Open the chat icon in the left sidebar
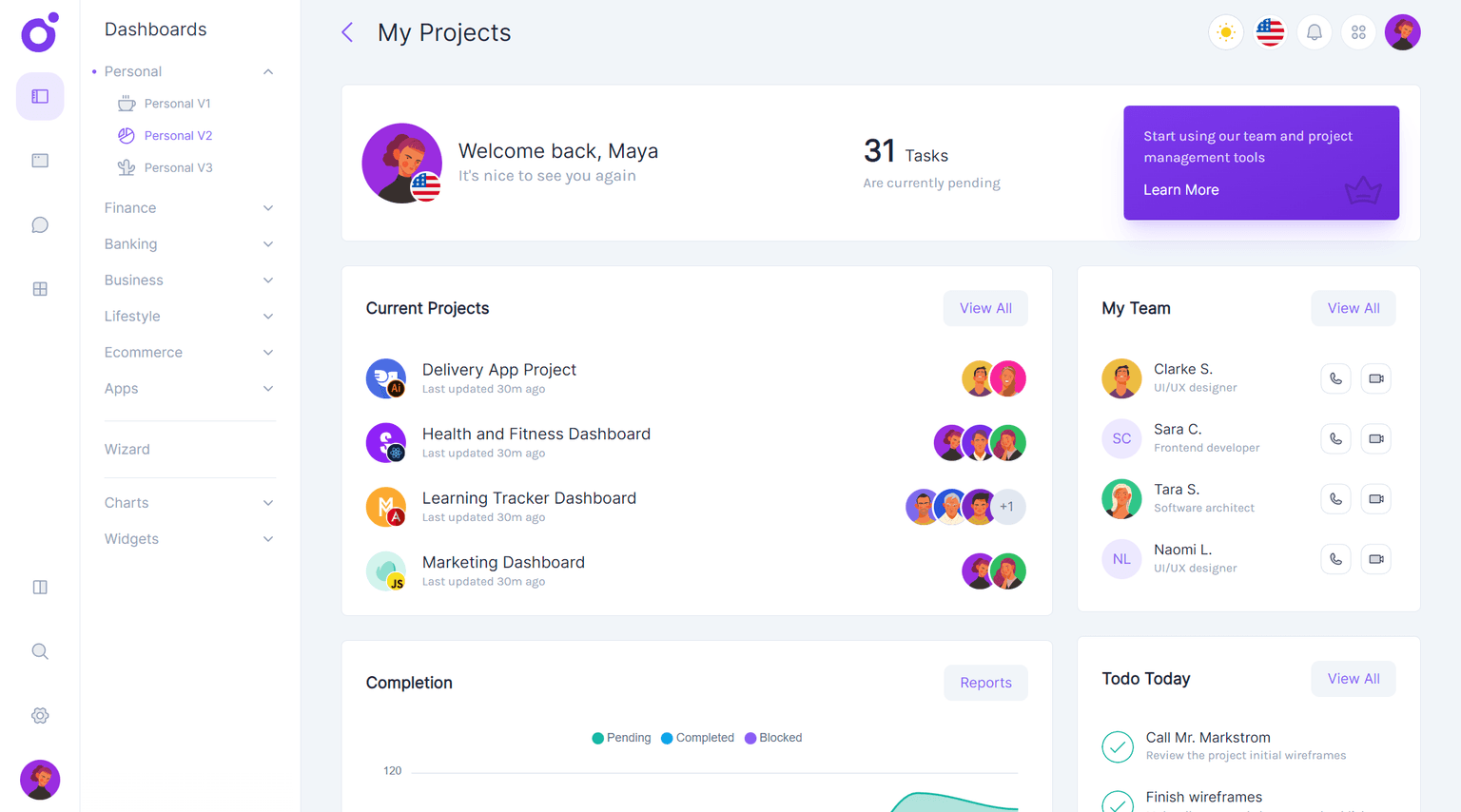Viewport: 1461px width, 812px height. pyautogui.click(x=39, y=224)
